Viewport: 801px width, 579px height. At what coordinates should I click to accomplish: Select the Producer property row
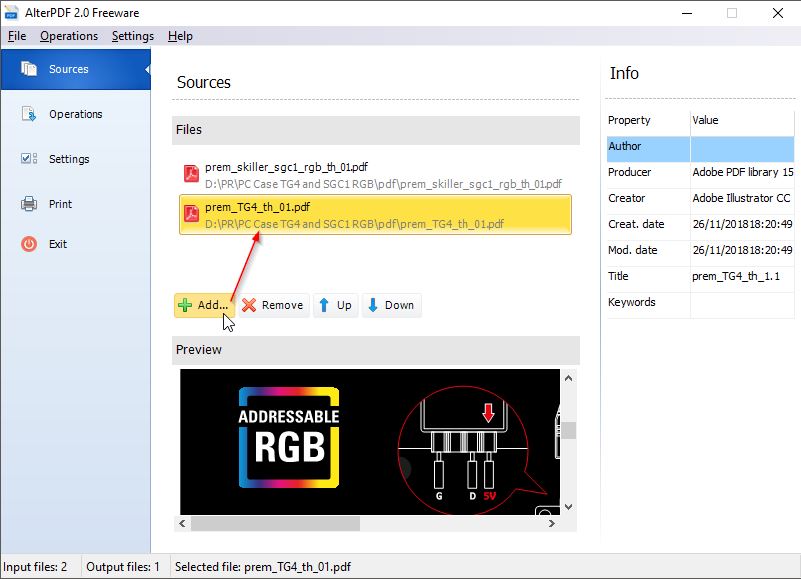[700, 175]
